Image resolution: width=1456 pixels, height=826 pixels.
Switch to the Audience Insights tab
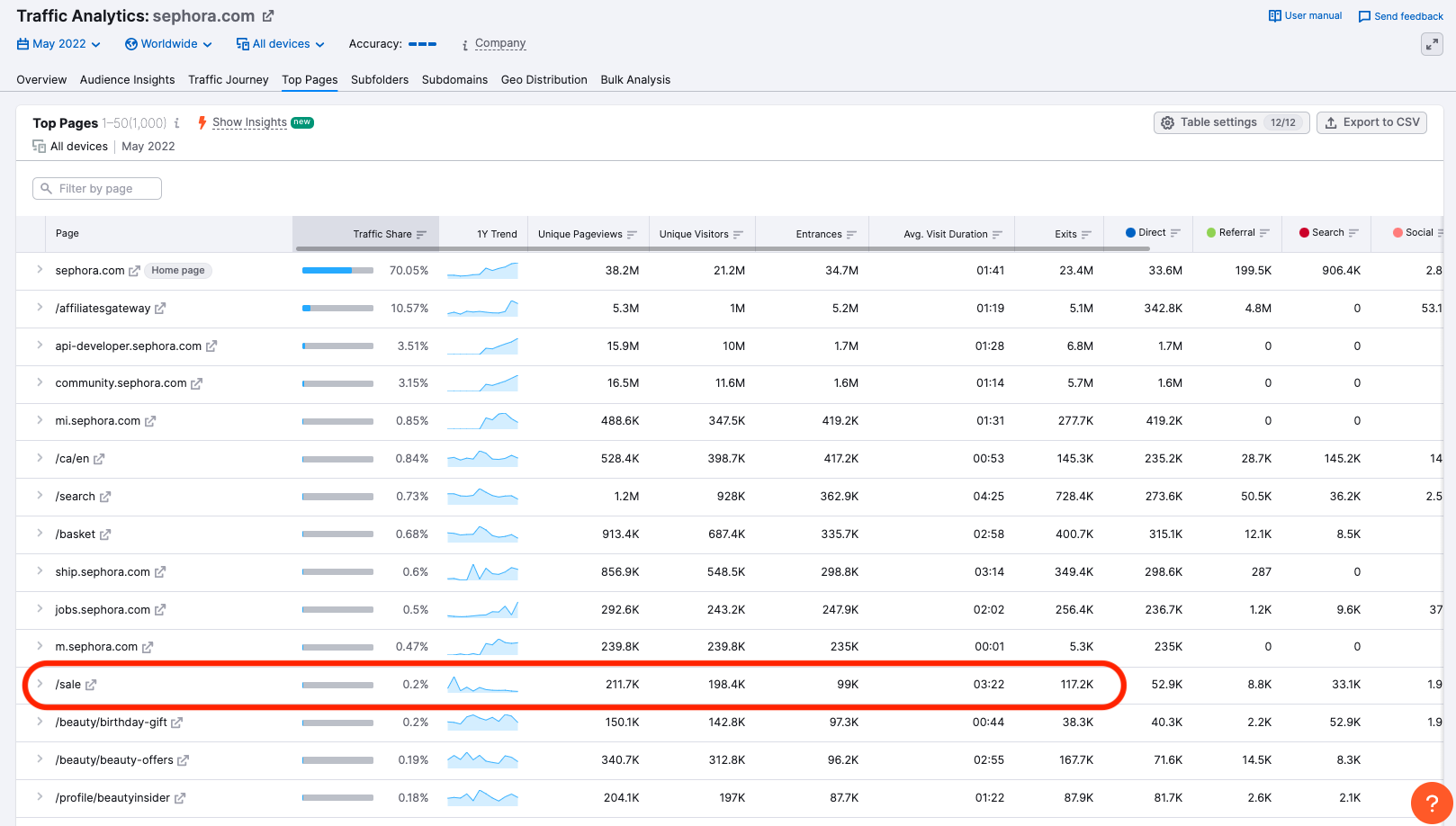(128, 80)
